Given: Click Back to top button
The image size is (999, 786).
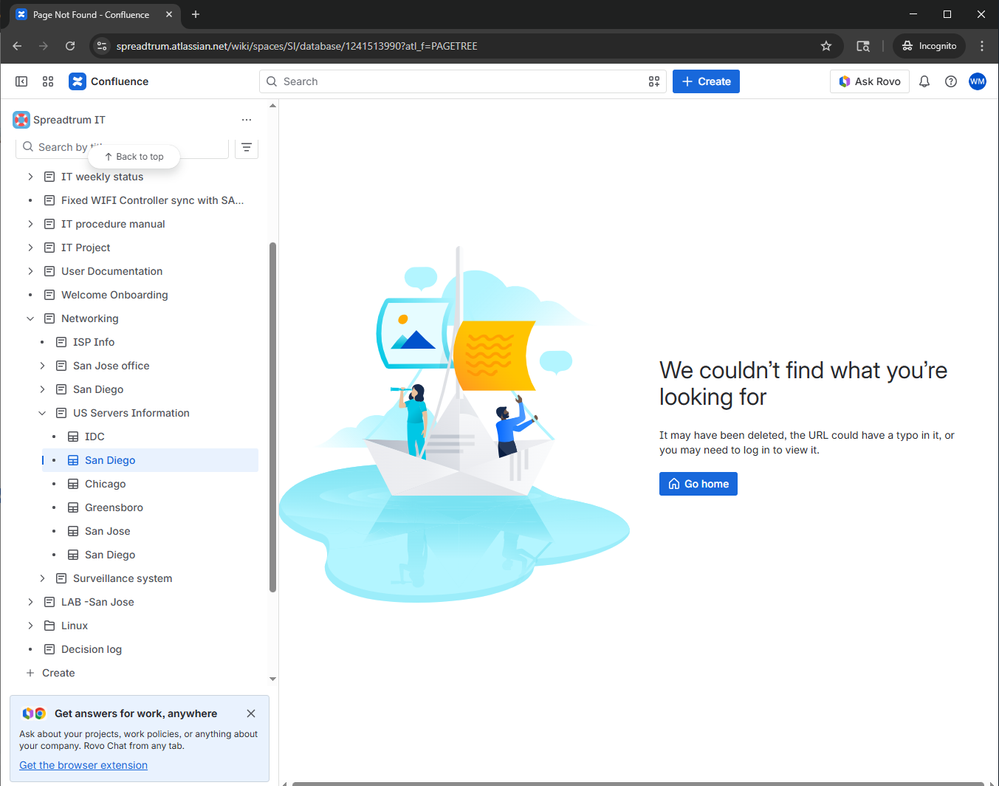Looking at the screenshot, I should pyautogui.click(x=134, y=157).
